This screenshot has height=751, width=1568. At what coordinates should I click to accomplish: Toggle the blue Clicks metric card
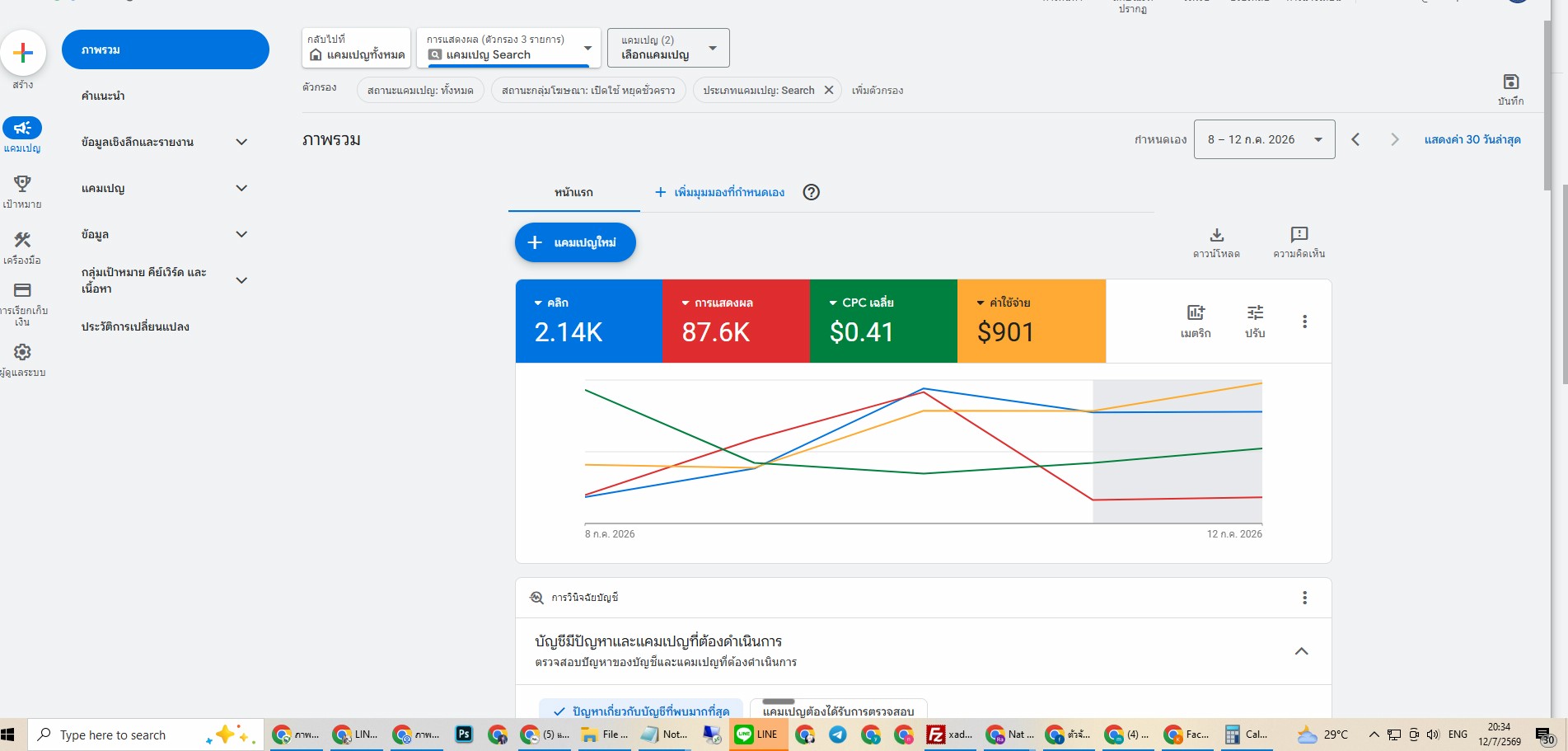[x=589, y=321]
